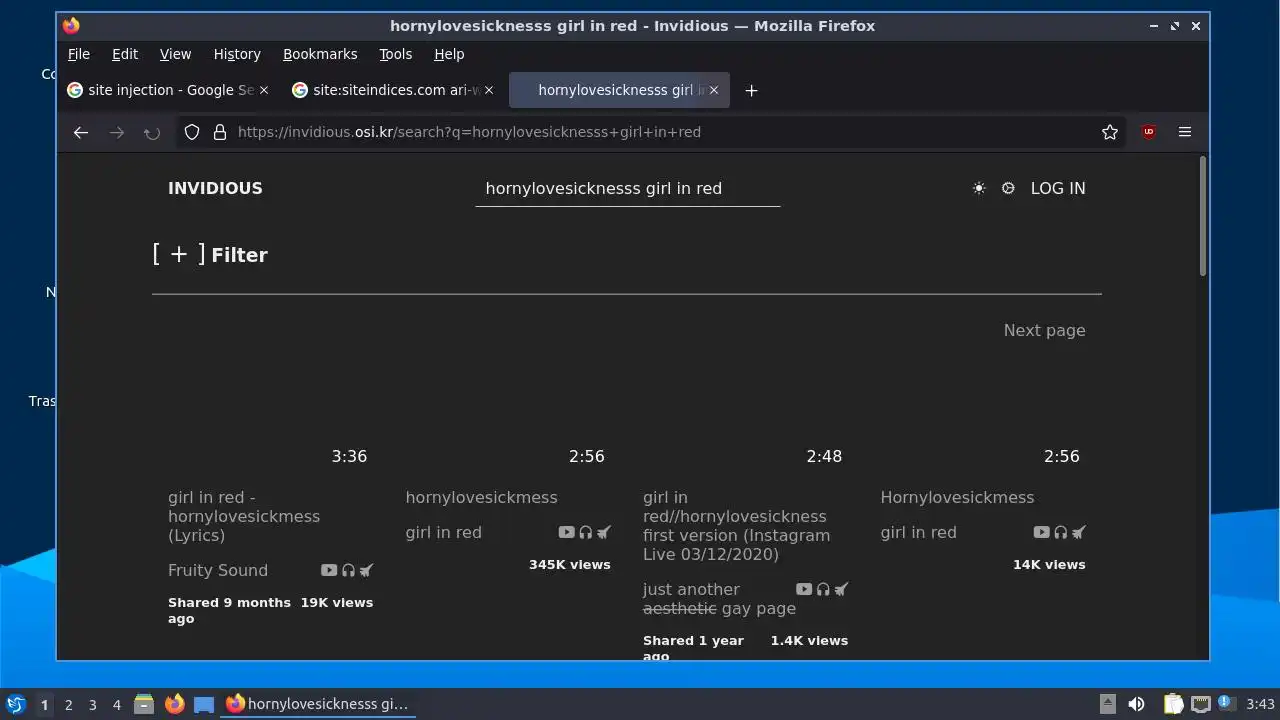Go back to previous page

point(81,132)
